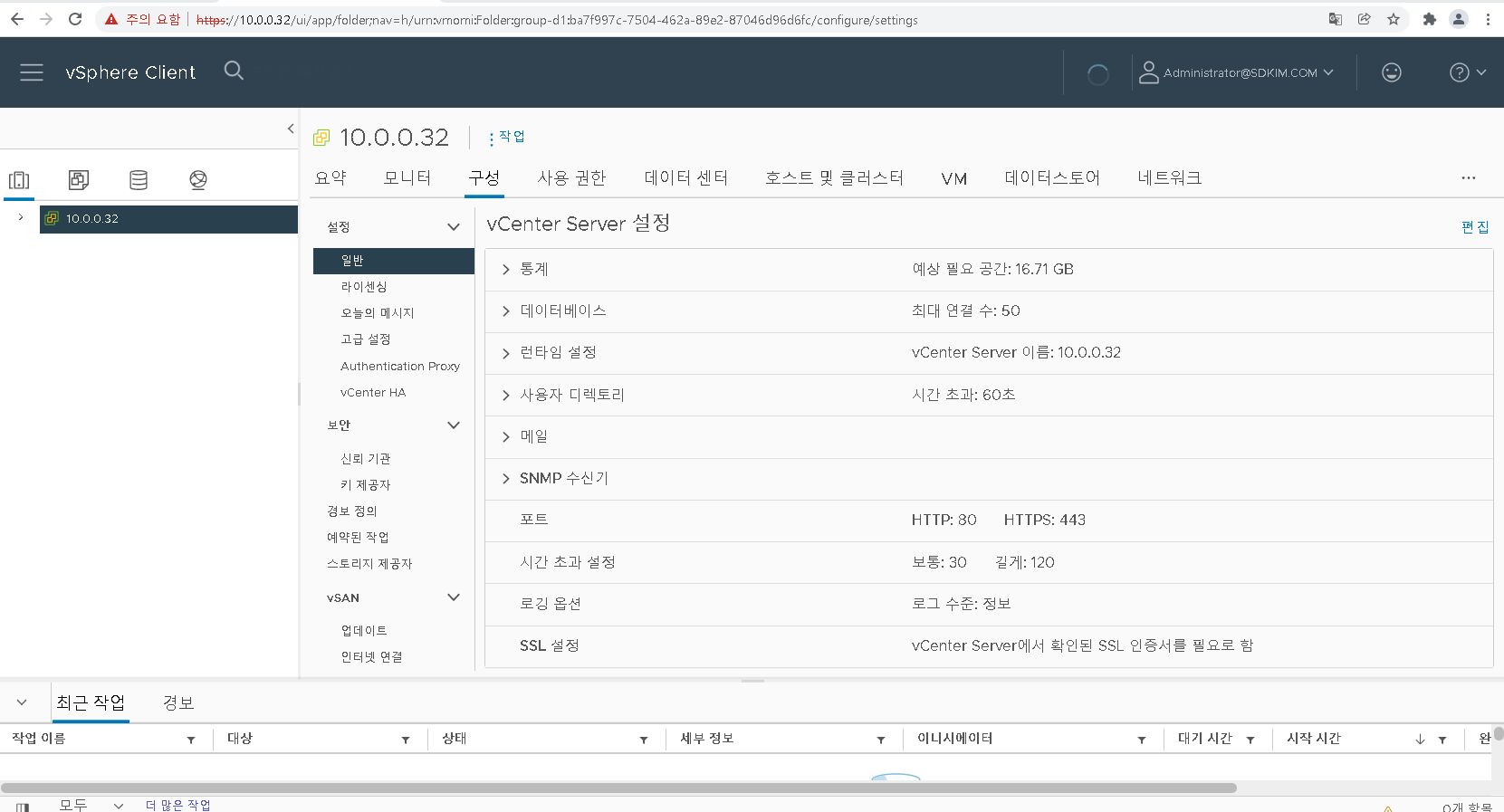The image size is (1504, 812).
Task: Open the hamburger main menu
Action: (x=32, y=72)
